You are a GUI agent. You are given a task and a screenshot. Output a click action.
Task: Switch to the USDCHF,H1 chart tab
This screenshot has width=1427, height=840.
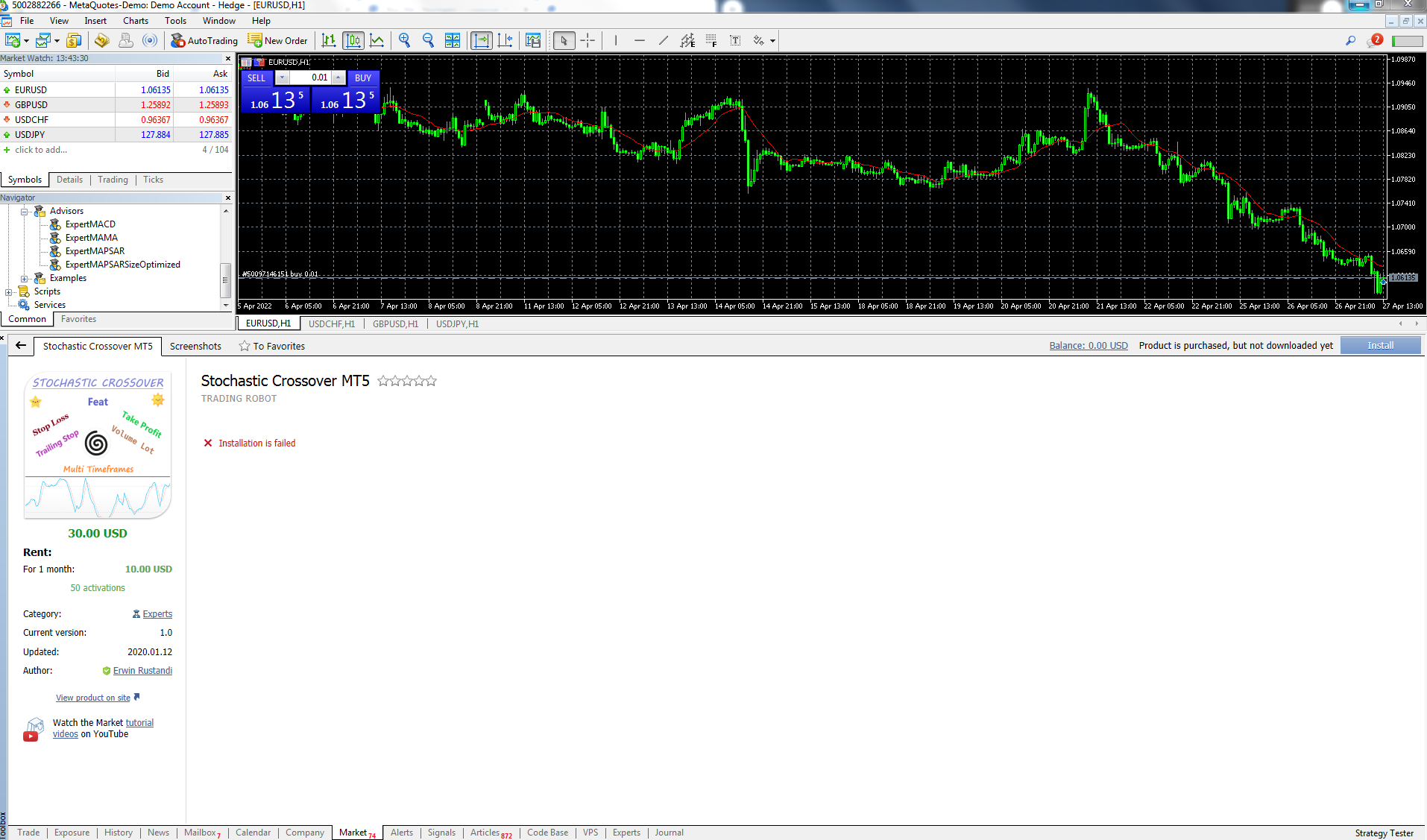pyautogui.click(x=332, y=324)
